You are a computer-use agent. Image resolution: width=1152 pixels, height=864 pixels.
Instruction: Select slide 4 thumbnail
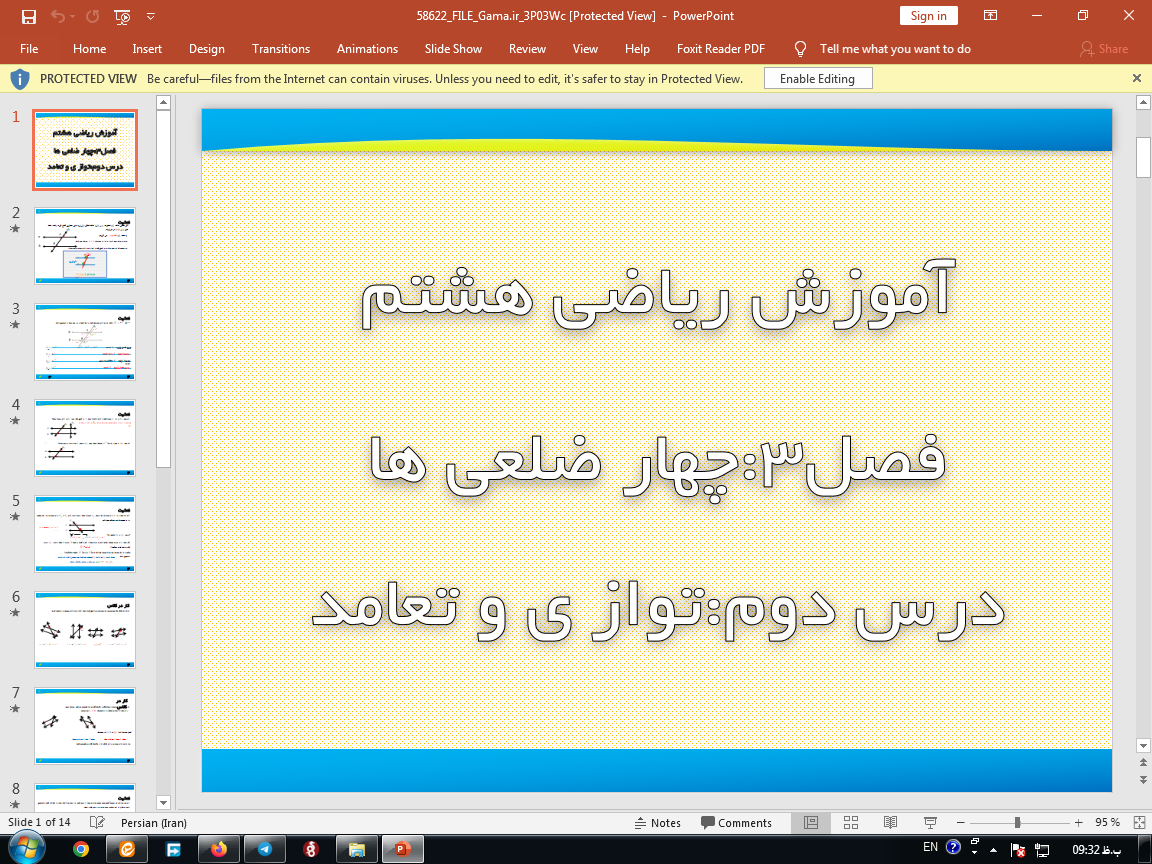[85, 437]
